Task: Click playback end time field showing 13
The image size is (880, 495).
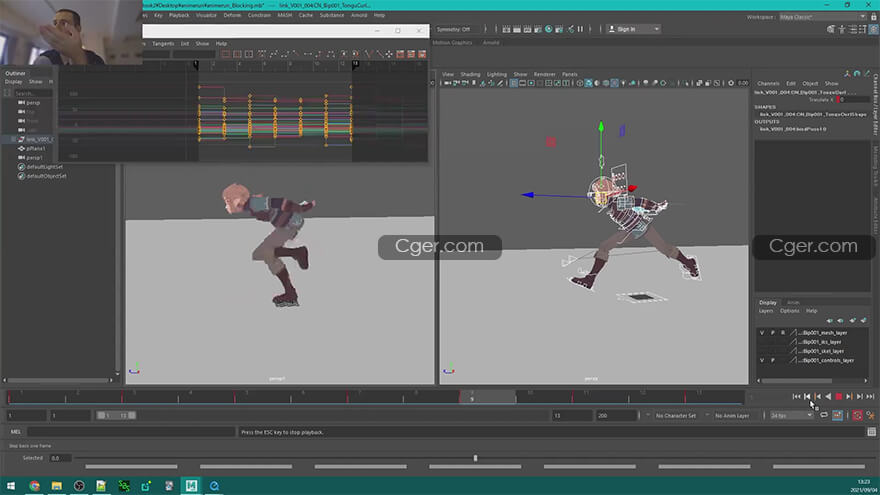Action: pyautogui.click(x=572, y=415)
